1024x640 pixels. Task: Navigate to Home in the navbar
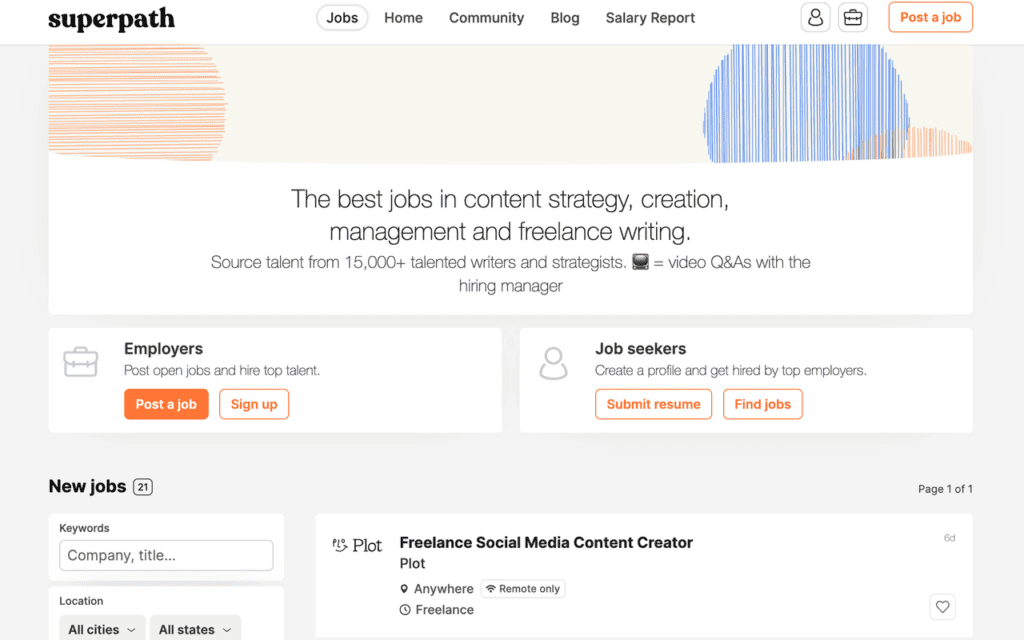click(x=403, y=18)
